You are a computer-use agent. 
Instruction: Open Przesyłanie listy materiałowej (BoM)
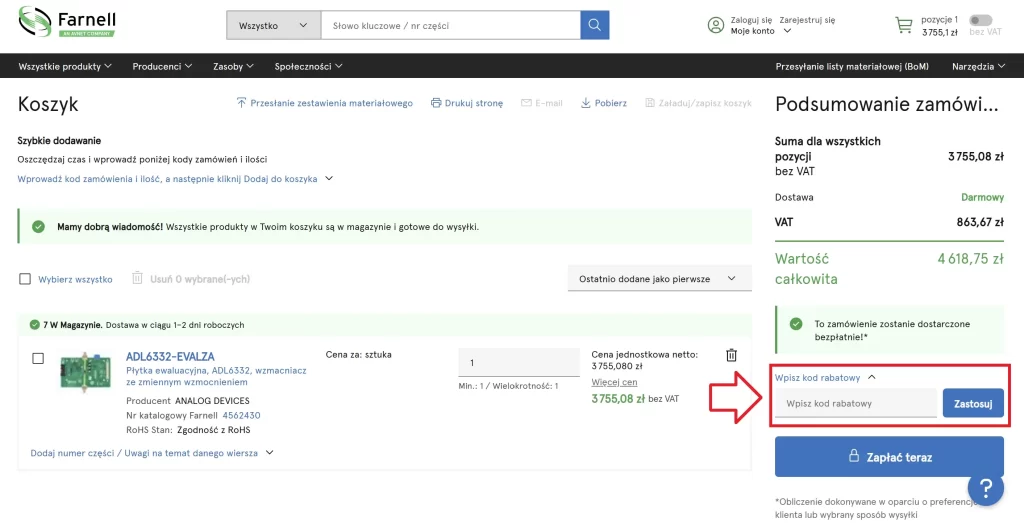tap(852, 66)
